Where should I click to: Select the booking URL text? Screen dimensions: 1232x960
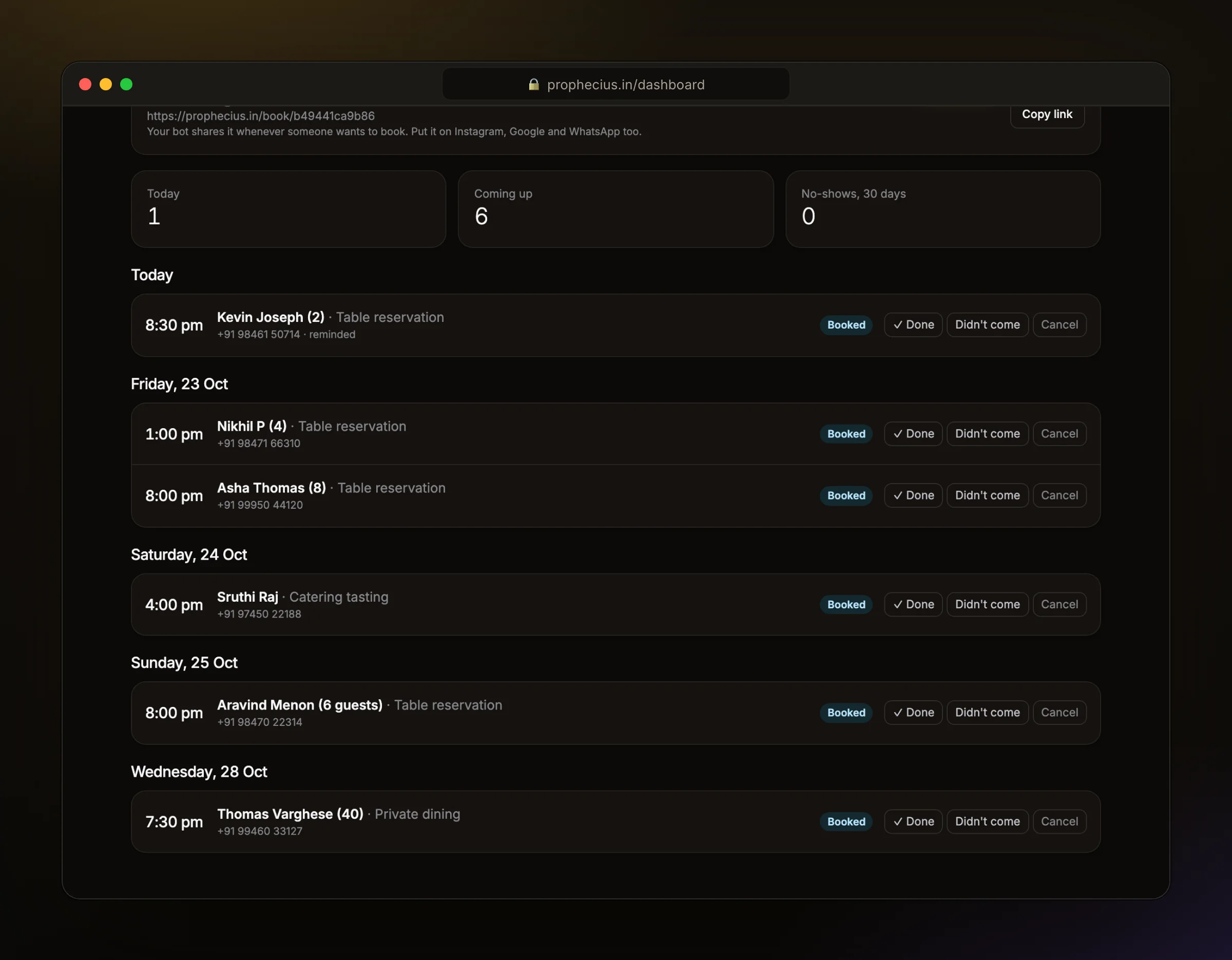click(261, 116)
